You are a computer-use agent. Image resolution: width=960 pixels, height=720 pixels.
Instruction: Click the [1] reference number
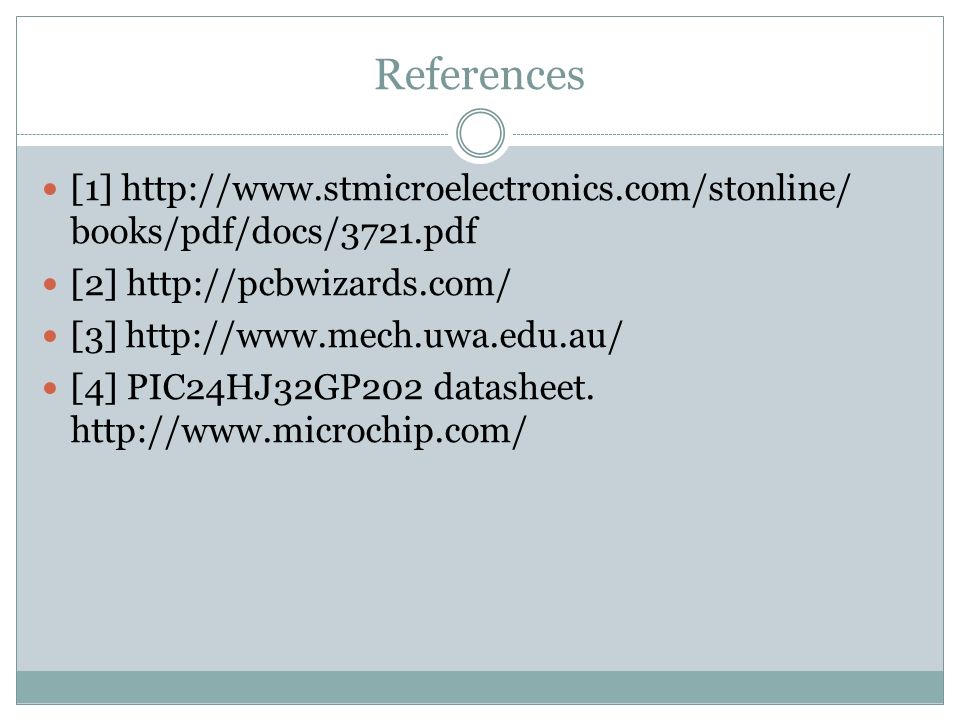point(92,189)
